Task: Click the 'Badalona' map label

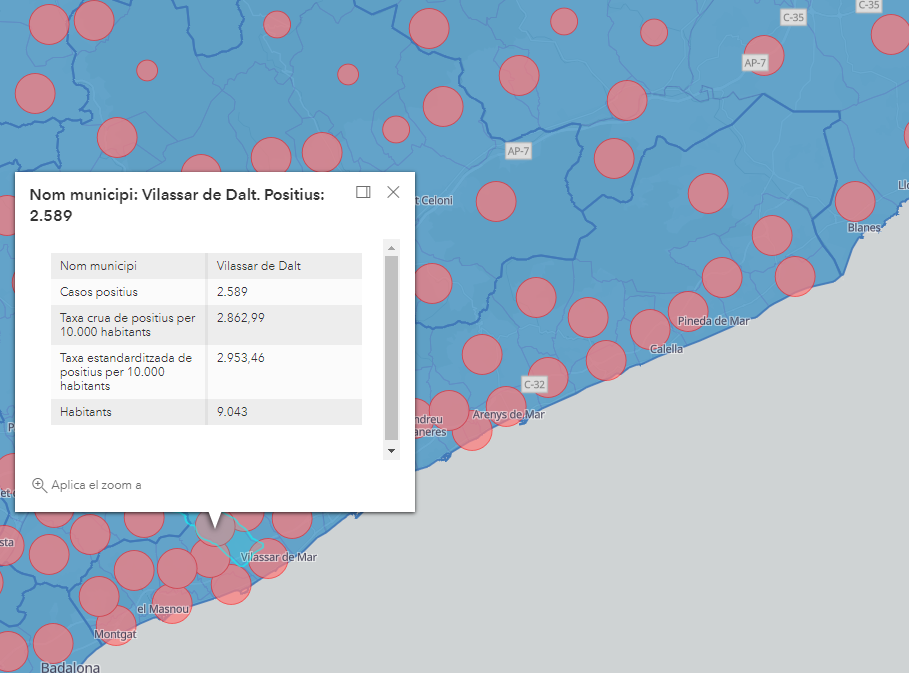Action: 70,666
